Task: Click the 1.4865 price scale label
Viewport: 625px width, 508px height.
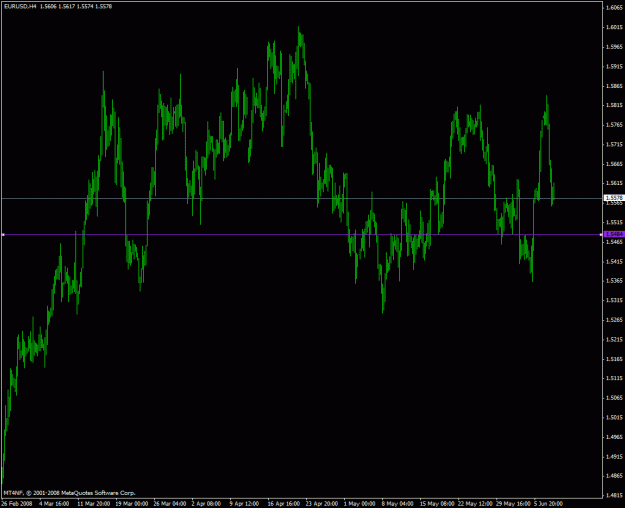Action: point(614,476)
